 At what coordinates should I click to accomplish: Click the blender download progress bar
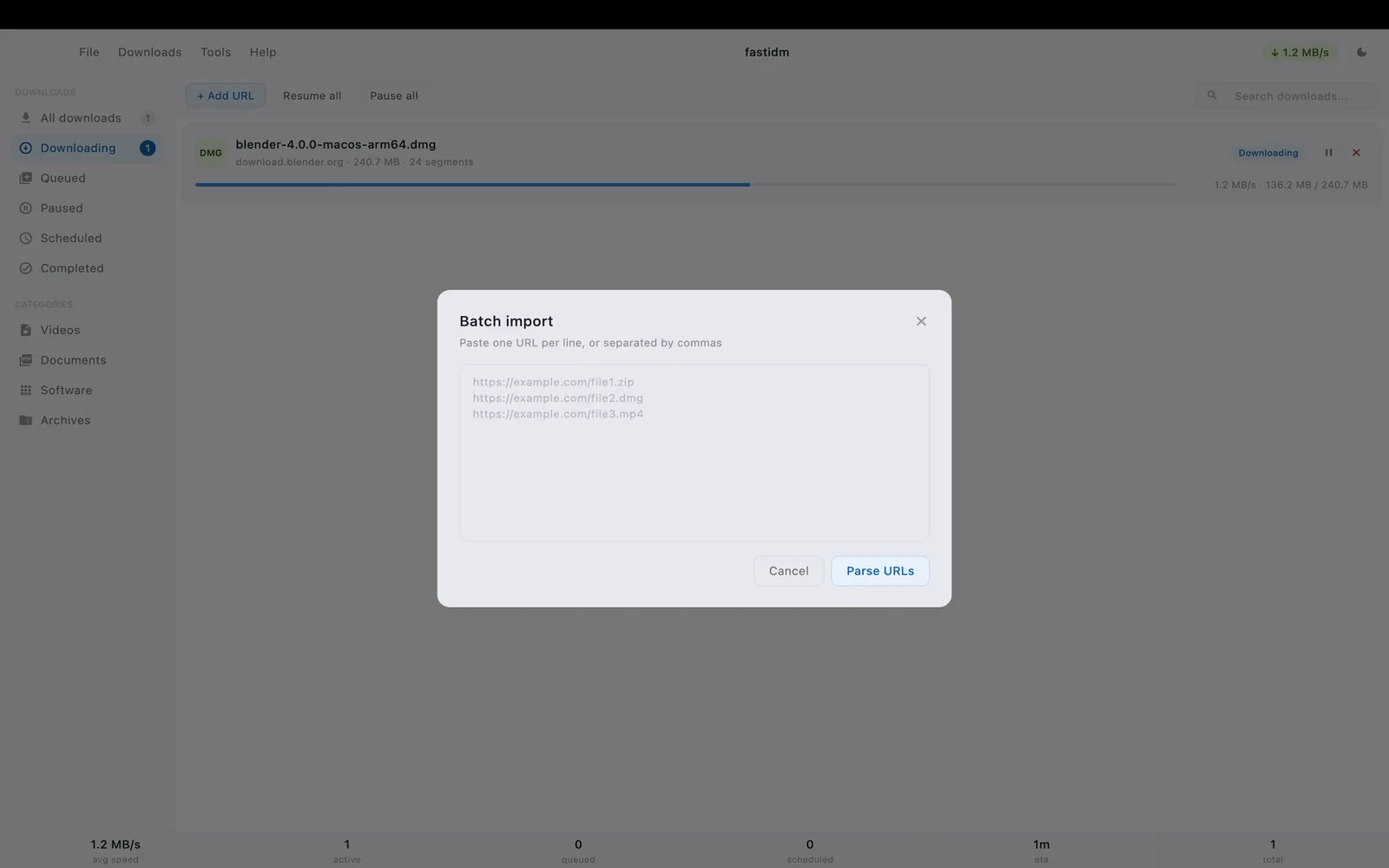point(685,184)
